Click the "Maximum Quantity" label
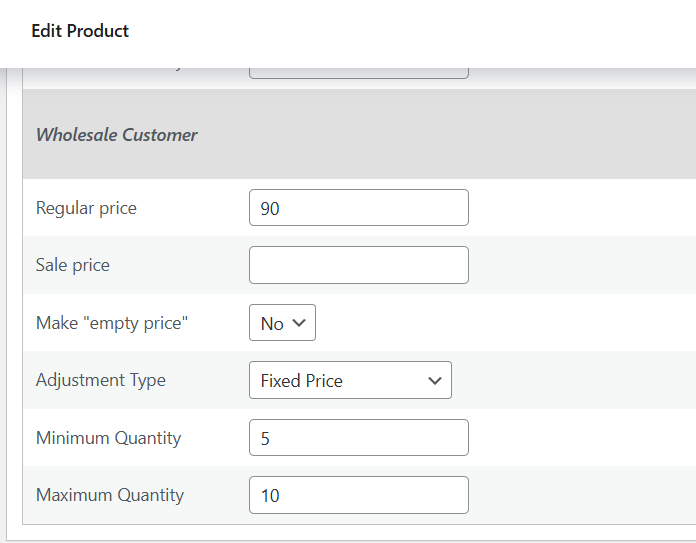The image size is (696, 543). (x=110, y=495)
